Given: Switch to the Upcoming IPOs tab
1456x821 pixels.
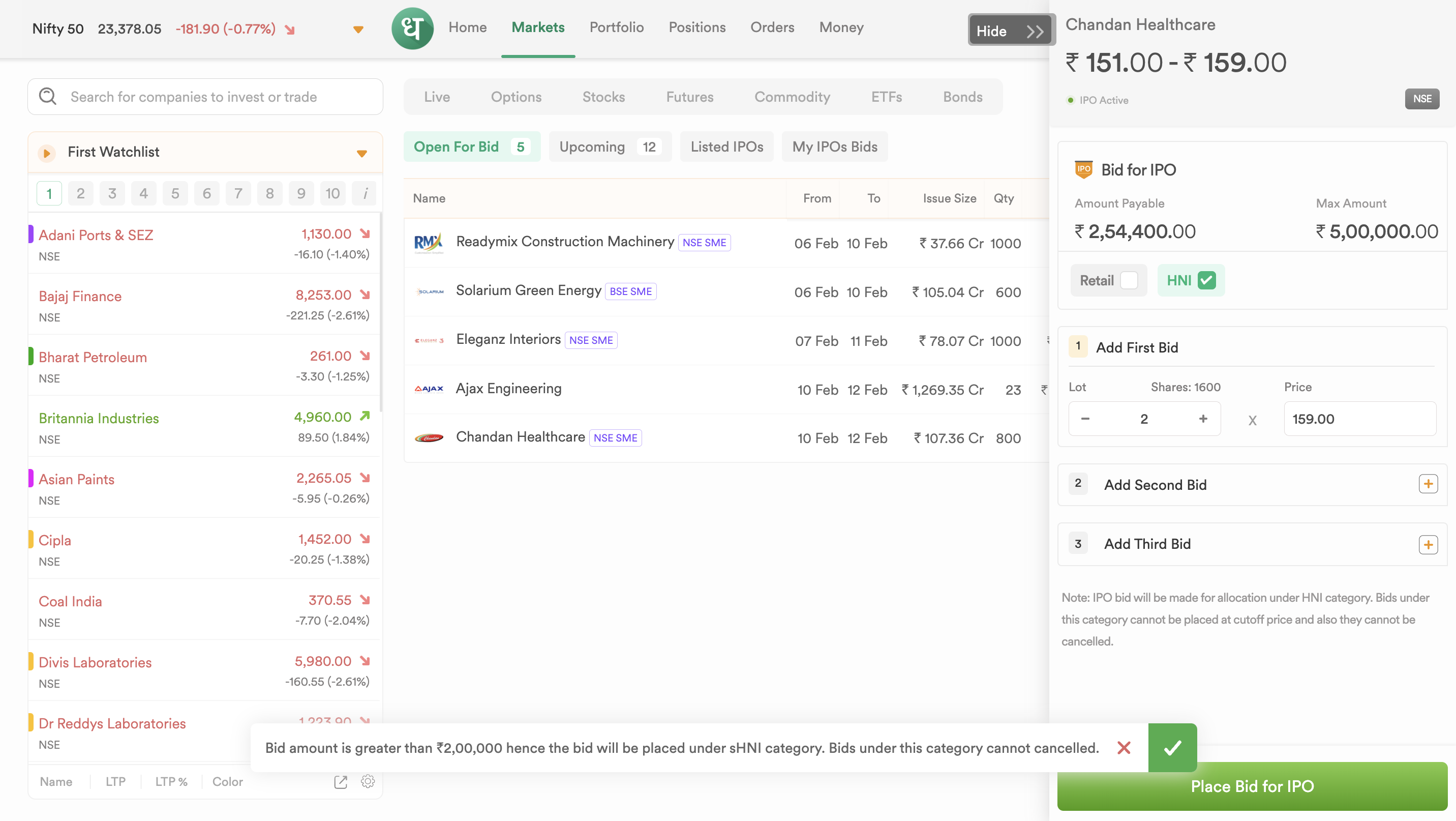Looking at the screenshot, I should [x=610, y=146].
